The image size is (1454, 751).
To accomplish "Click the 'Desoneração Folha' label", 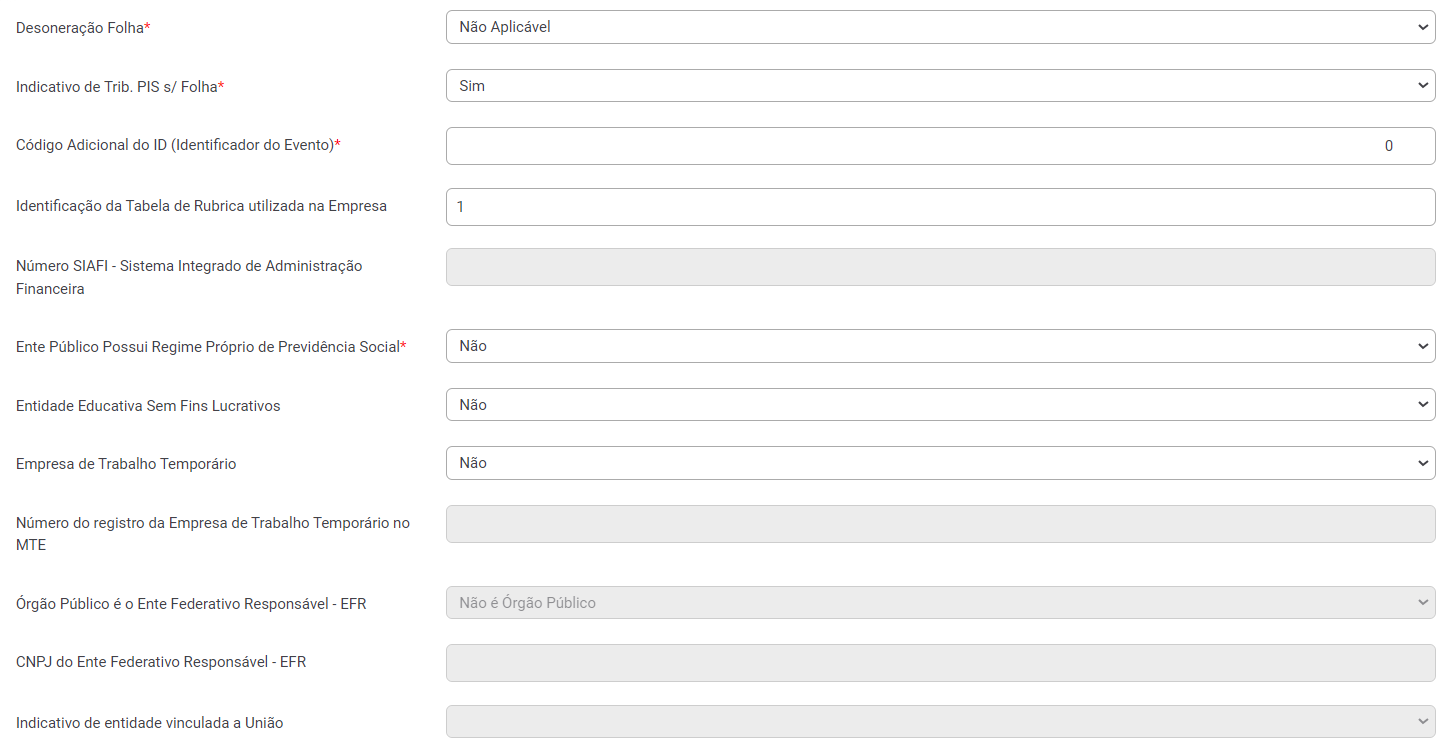I will click(83, 29).
